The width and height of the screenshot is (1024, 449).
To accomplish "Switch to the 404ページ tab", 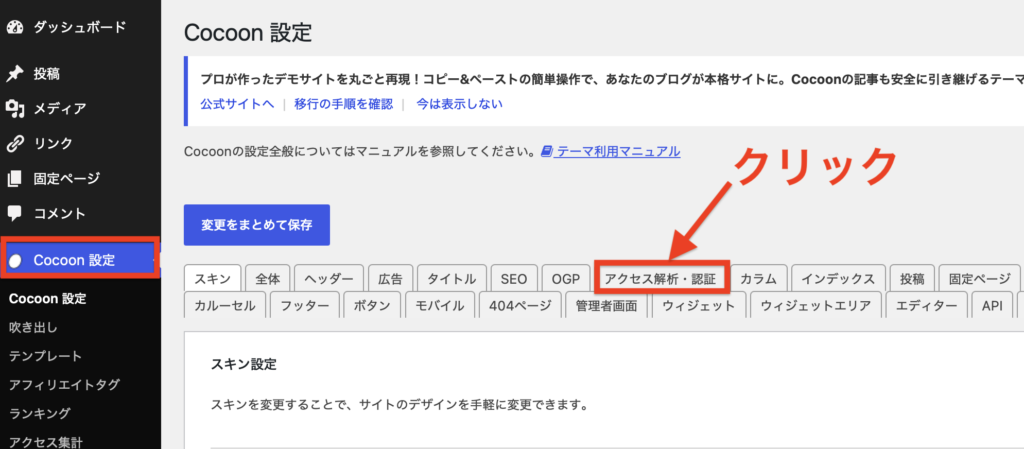I will pyautogui.click(x=520, y=305).
